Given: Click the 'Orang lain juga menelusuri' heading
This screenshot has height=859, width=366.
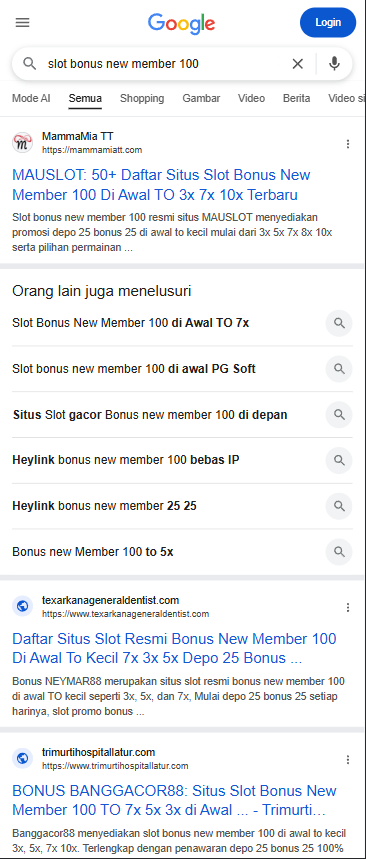Looking at the screenshot, I should [x=101, y=291].
